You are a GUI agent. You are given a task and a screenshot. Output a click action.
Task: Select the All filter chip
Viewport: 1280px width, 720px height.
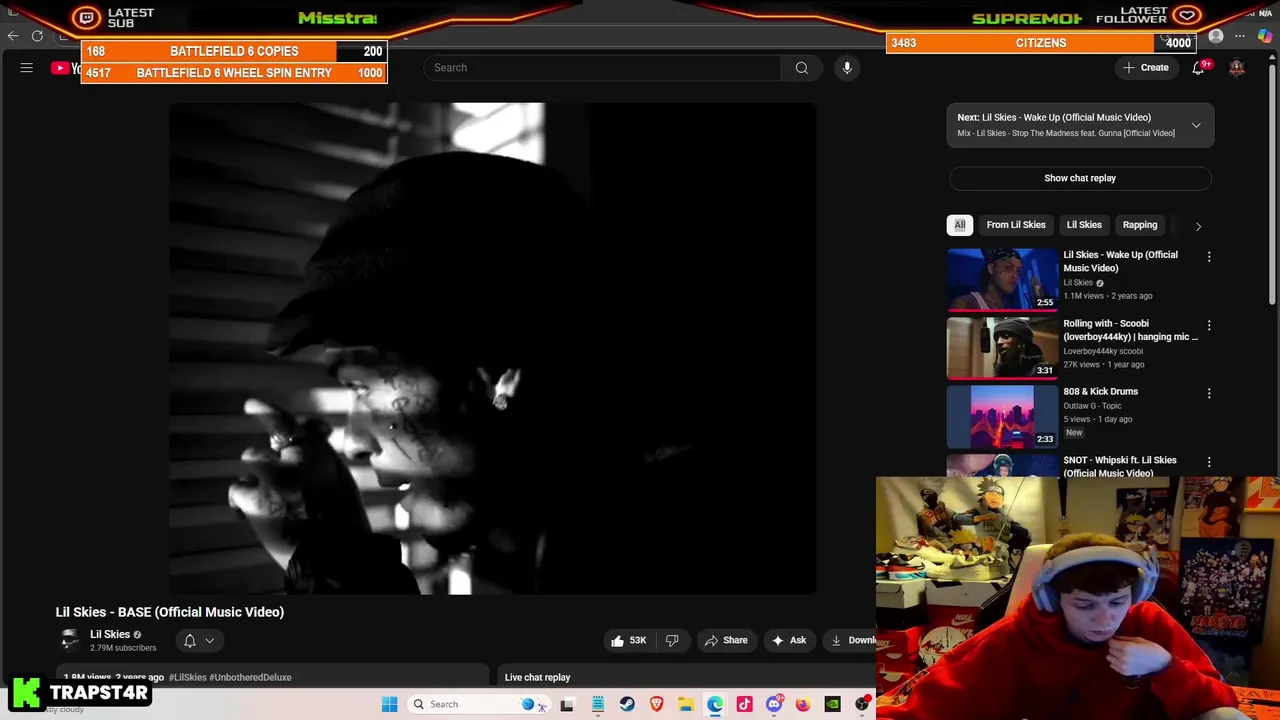coord(960,225)
